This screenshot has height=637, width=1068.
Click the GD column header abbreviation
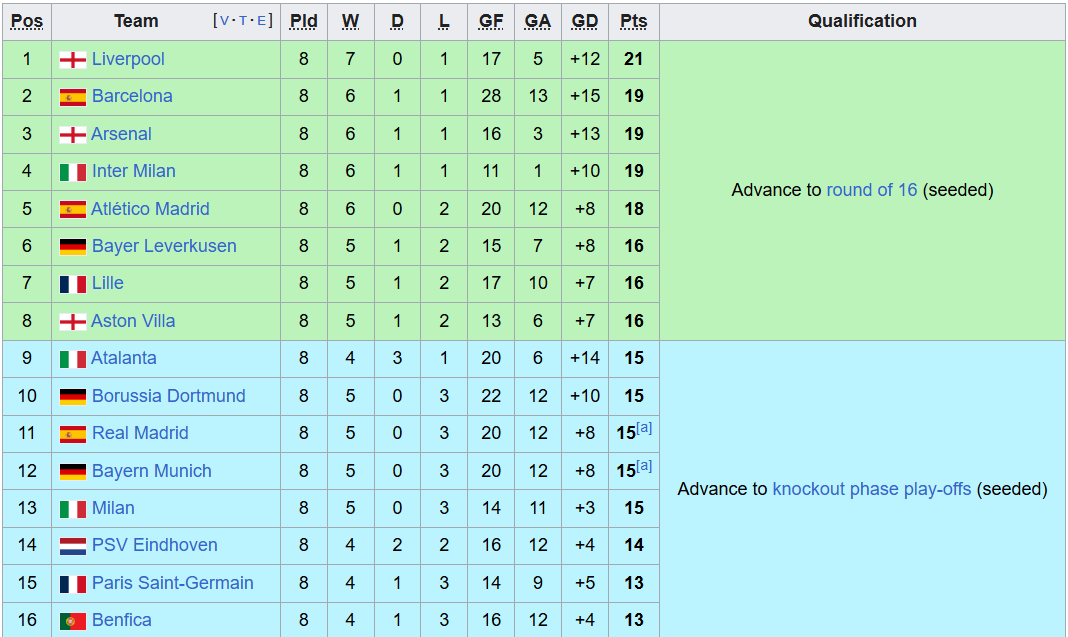(x=585, y=21)
